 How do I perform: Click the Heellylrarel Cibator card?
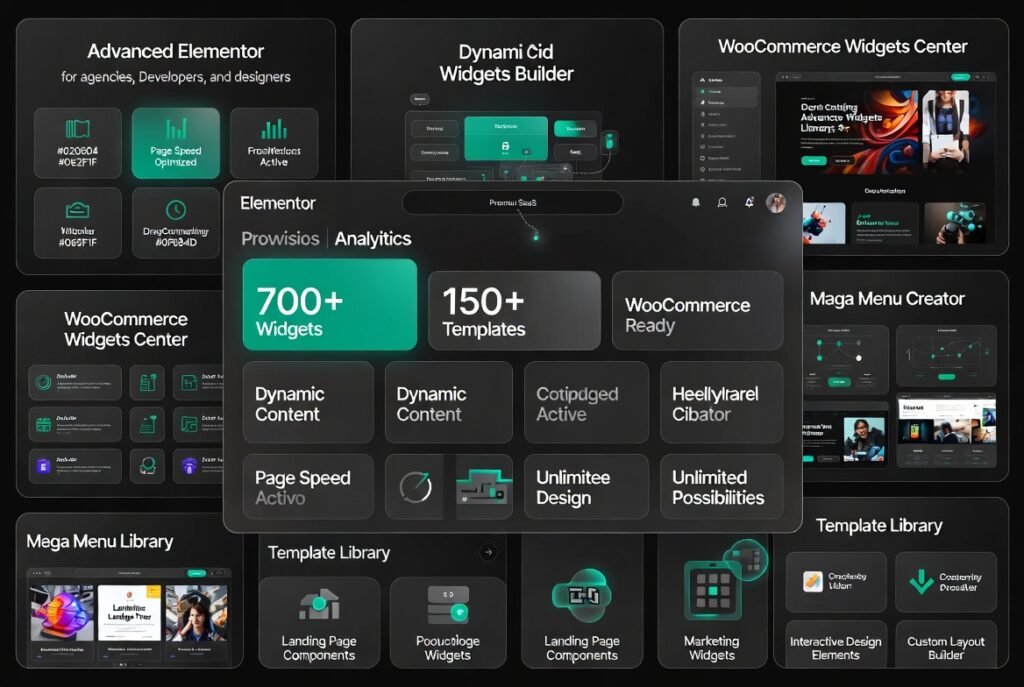[x=722, y=403]
